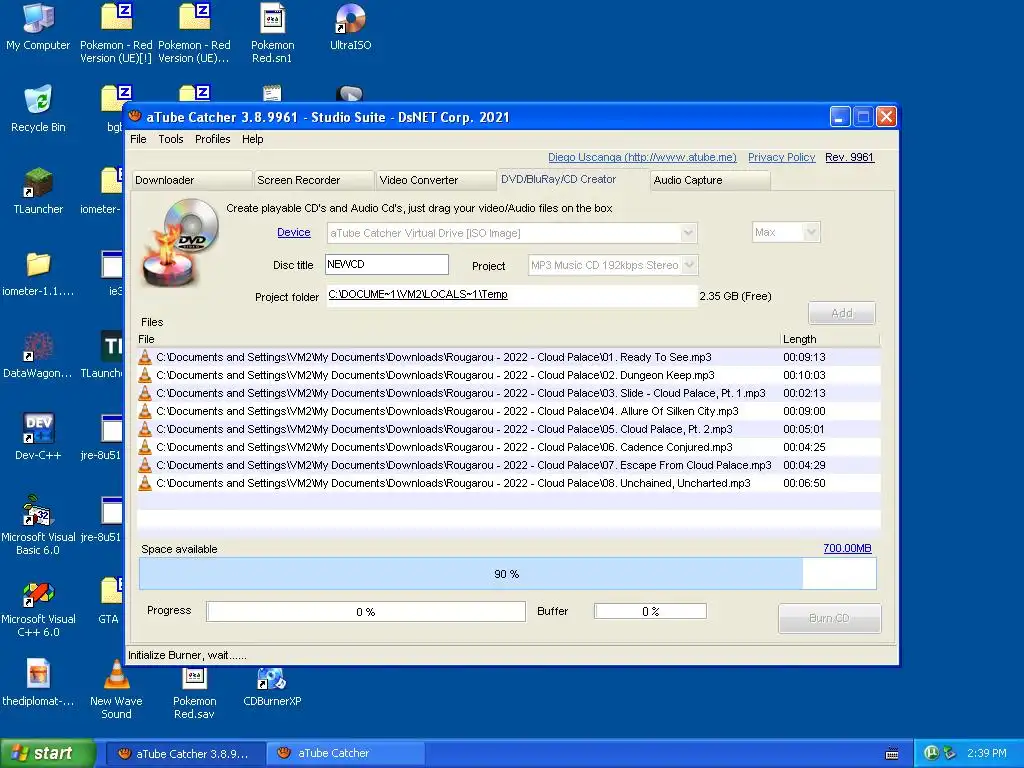
Task: Switch to second aTube Catcher taskbar button
Action: click(345, 754)
